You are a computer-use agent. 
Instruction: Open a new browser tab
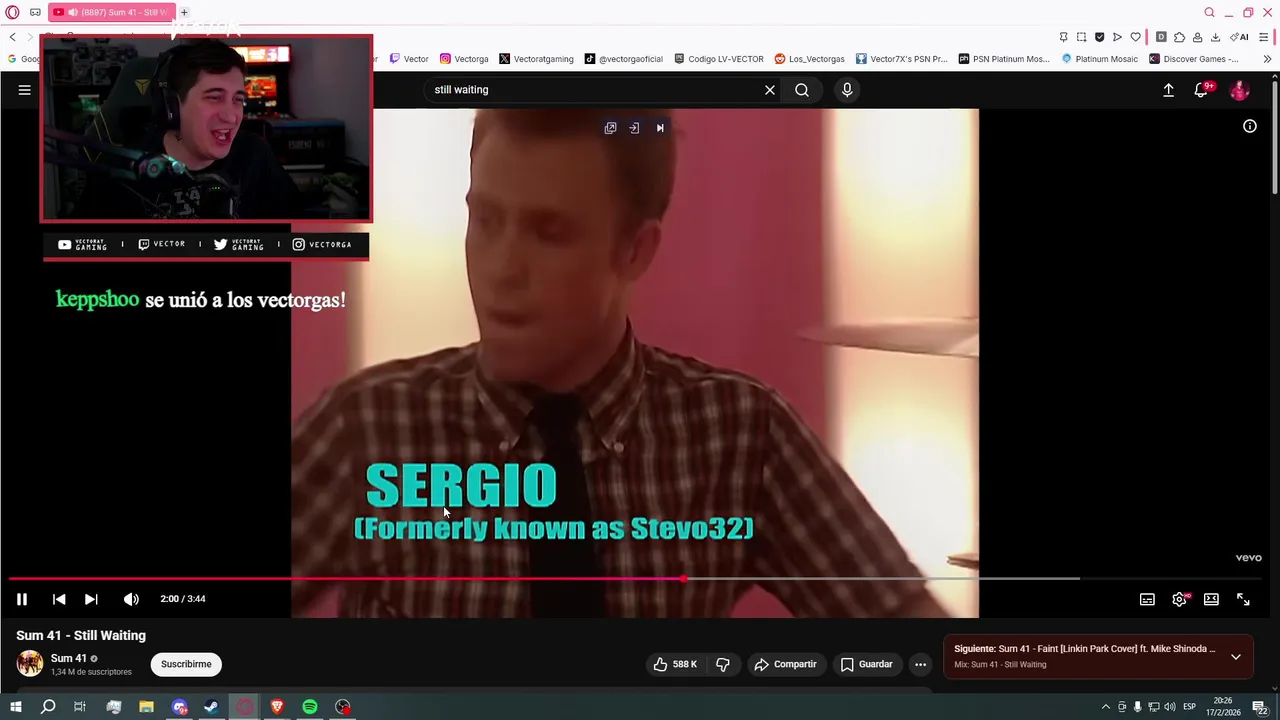coord(184,12)
